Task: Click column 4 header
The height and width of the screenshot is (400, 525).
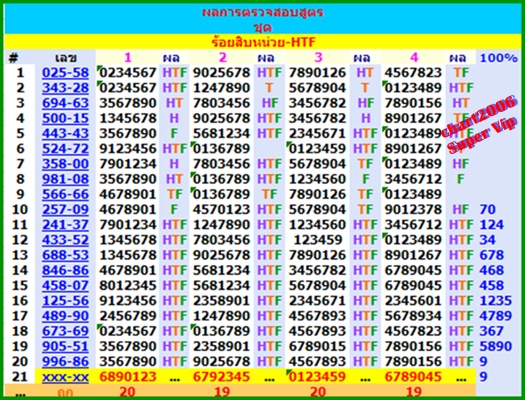Action: coord(414,58)
